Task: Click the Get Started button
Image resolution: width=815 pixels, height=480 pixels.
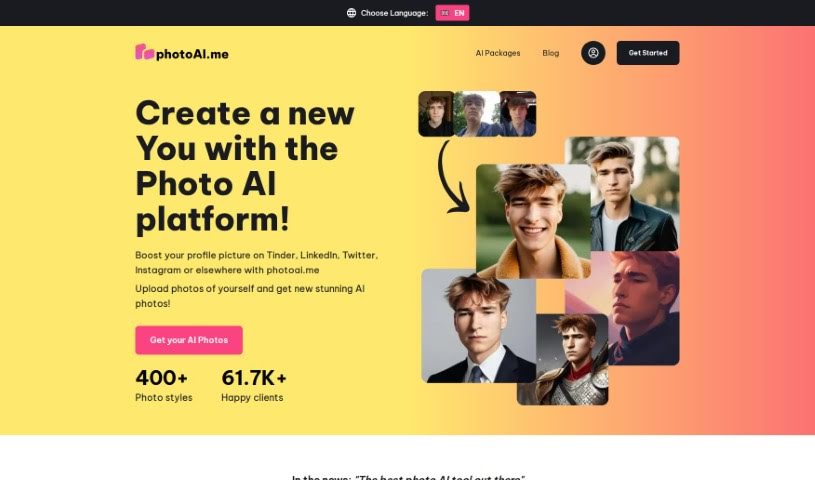Action: click(x=648, y=53)
